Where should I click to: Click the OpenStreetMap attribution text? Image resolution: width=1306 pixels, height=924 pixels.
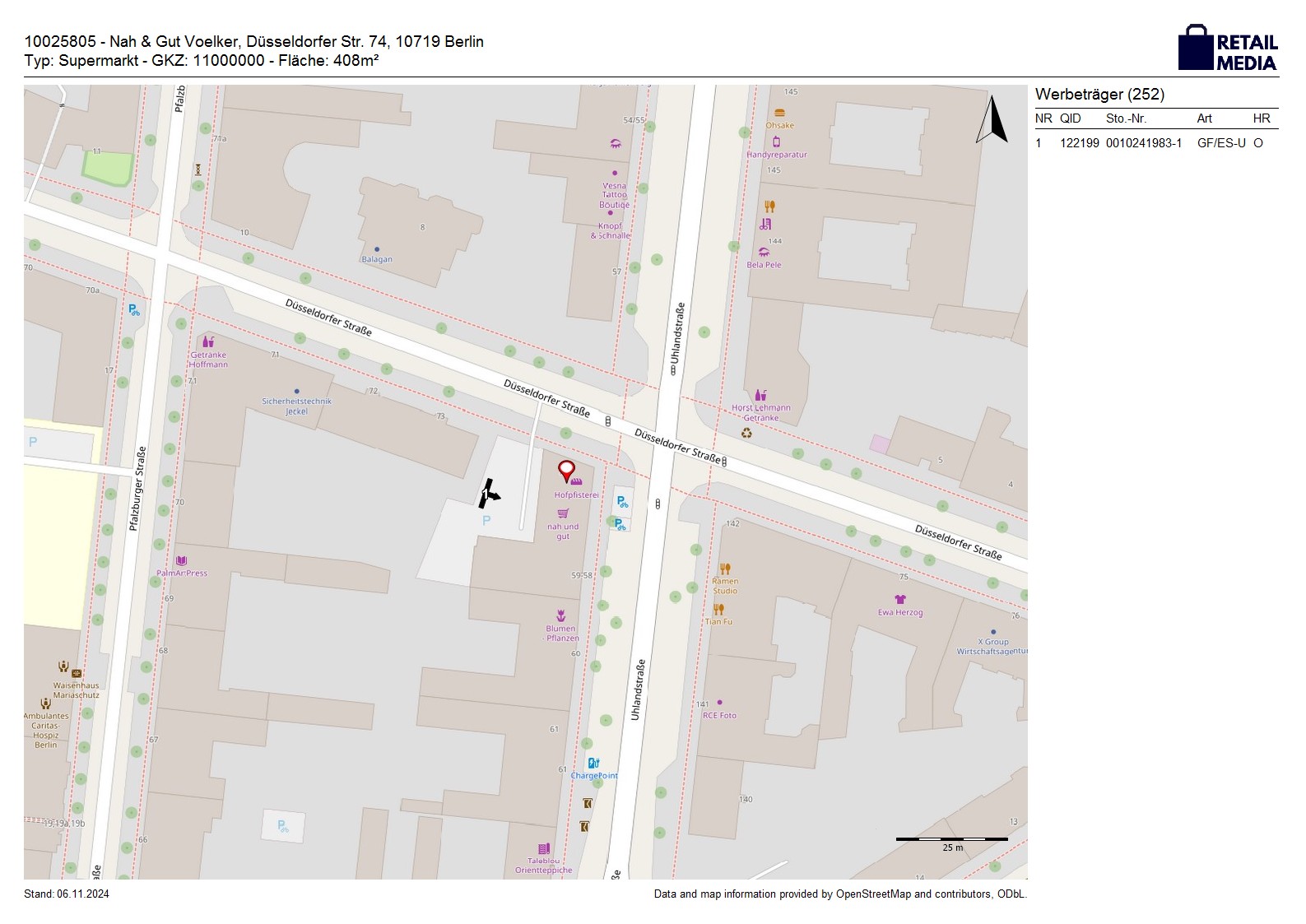click(839, 894)
